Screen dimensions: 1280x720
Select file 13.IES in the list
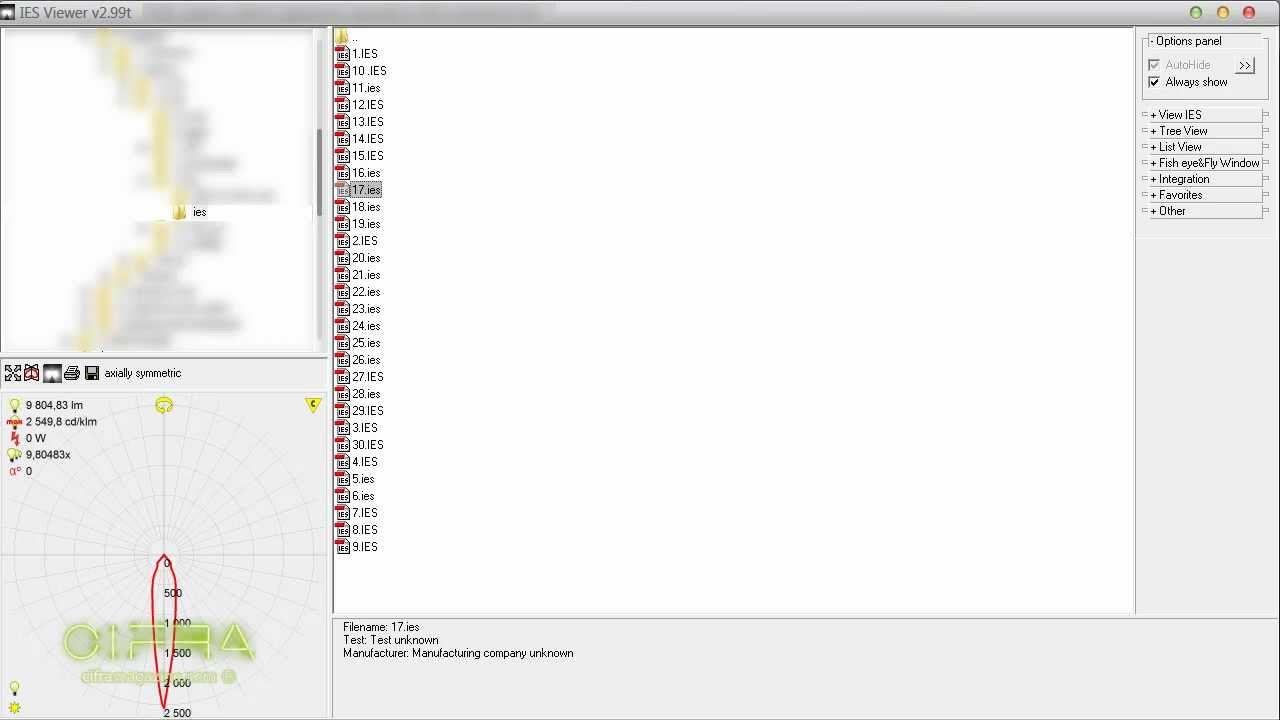tap(360, 122)
